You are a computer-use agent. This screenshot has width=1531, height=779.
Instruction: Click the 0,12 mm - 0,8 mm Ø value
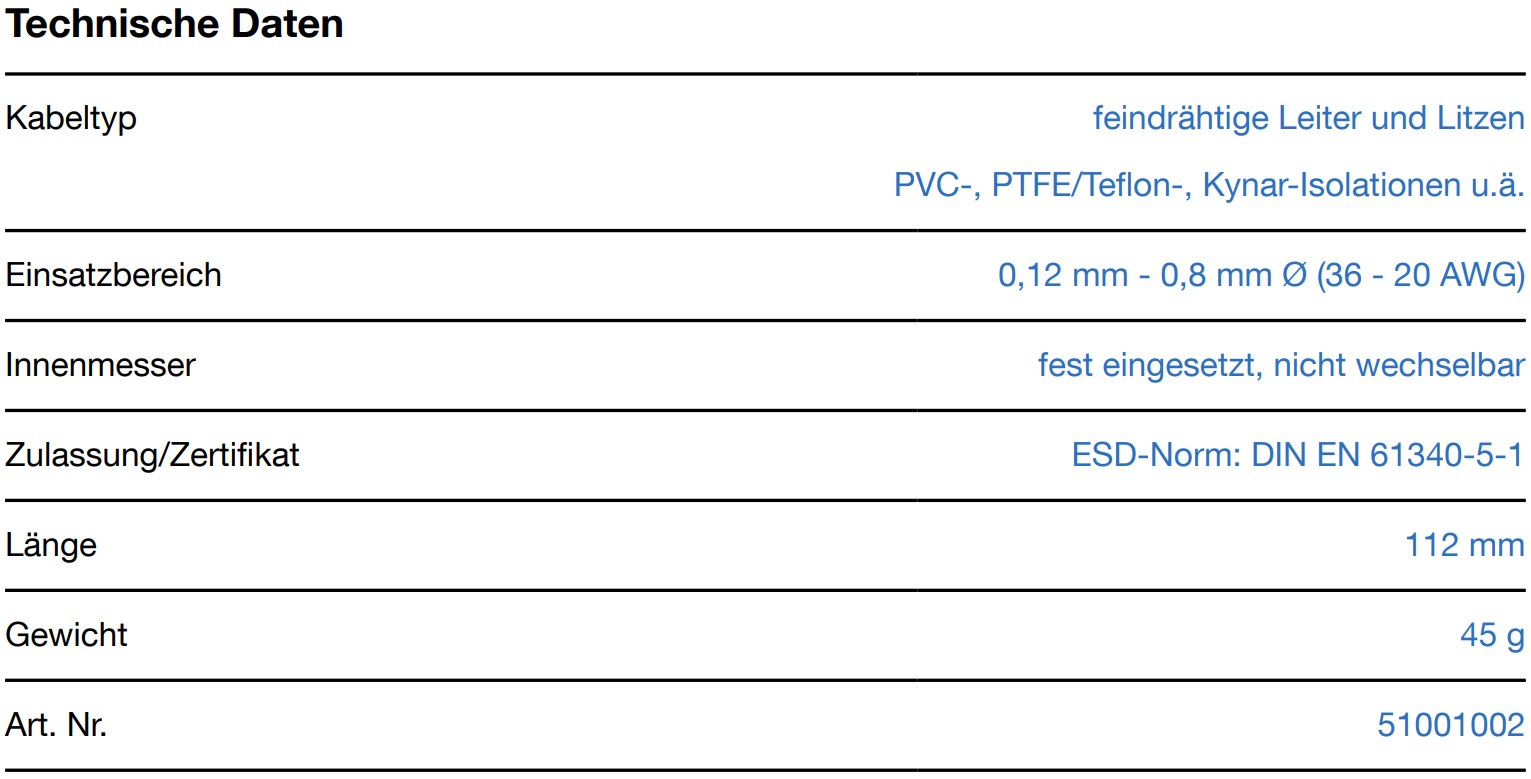click(x=1153, y=275)
